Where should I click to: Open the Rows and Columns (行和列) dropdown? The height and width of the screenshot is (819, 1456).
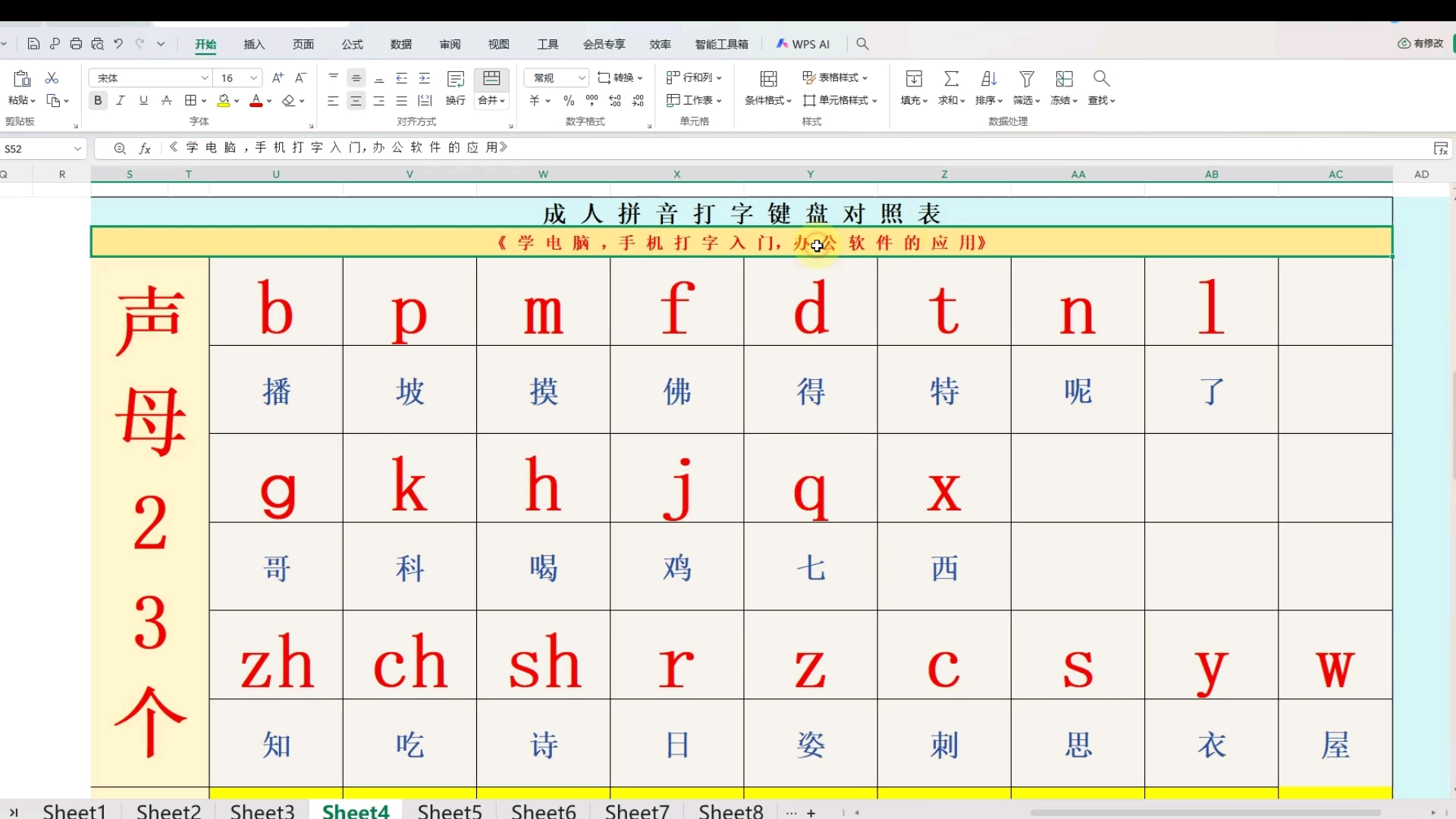click(694, 77)
